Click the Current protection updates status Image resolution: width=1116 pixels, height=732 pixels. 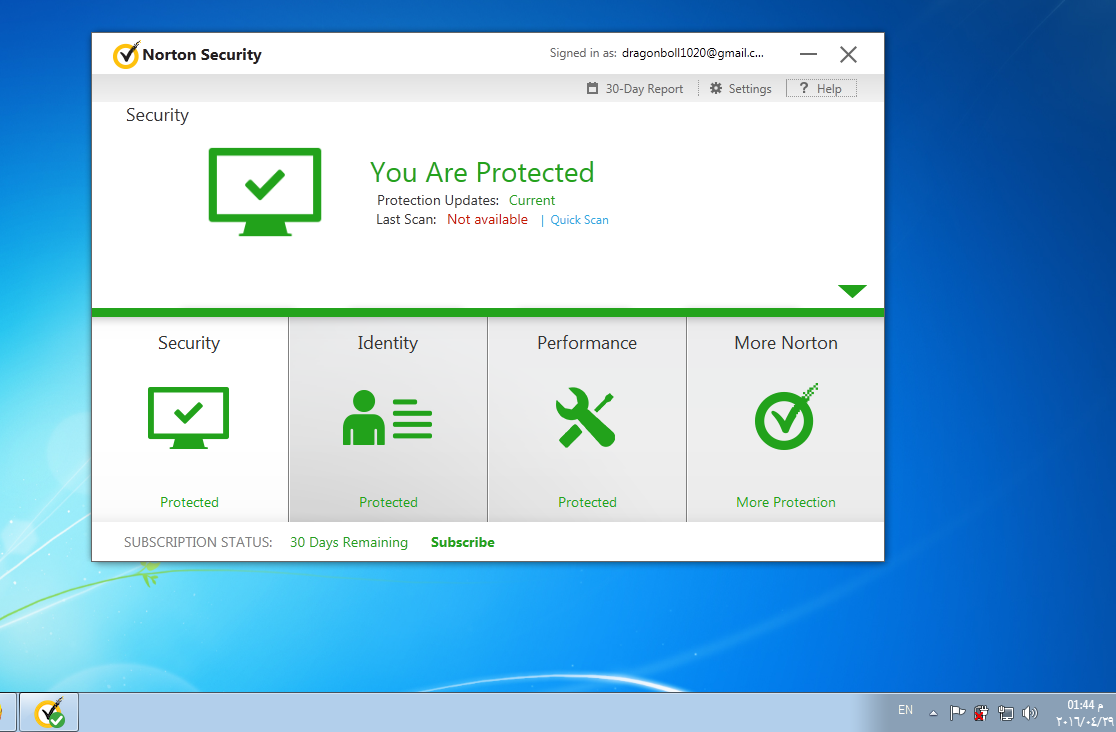click(x=532, y=201)
